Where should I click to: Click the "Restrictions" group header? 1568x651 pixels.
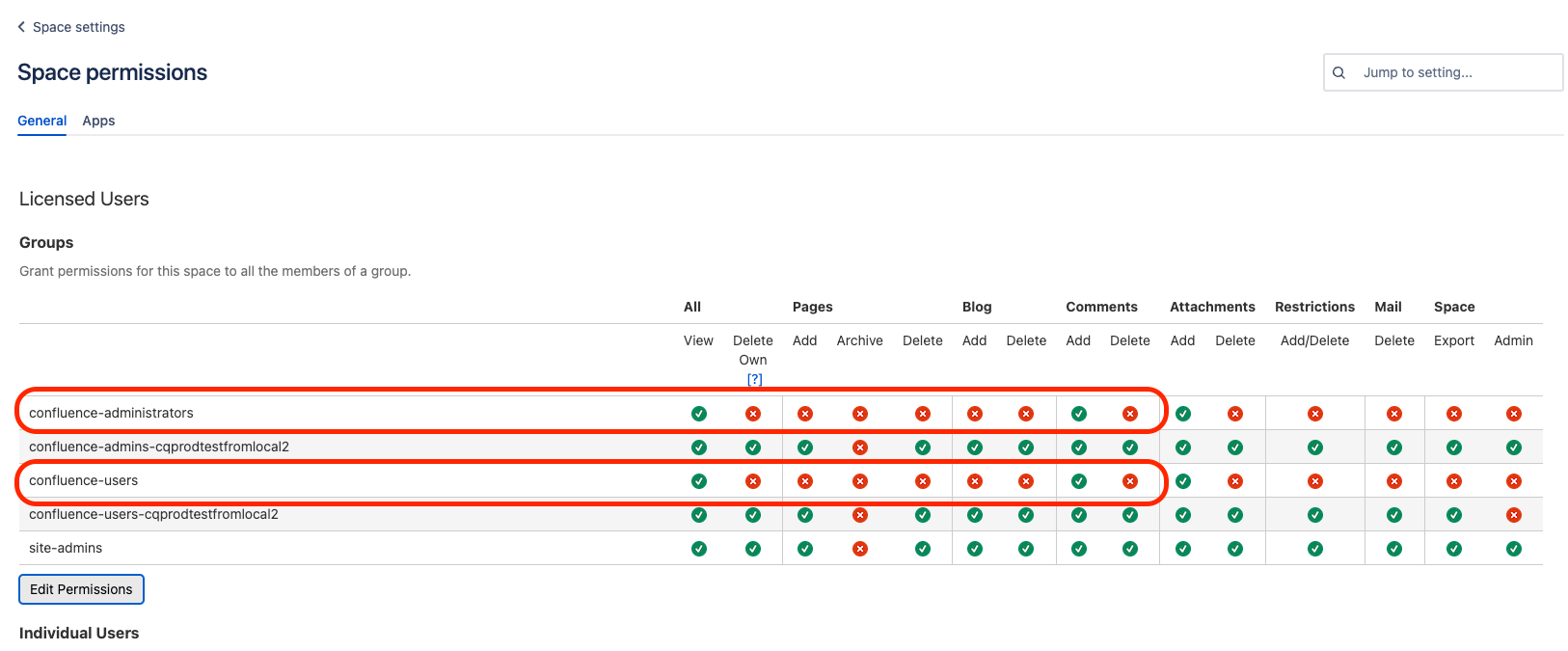click(x=1315, y=307)
